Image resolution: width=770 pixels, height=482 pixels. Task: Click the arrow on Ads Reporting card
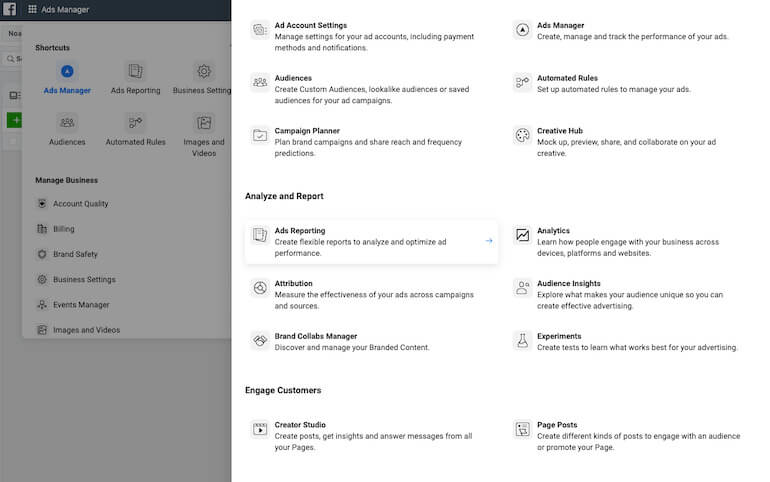tap(489, 241)
